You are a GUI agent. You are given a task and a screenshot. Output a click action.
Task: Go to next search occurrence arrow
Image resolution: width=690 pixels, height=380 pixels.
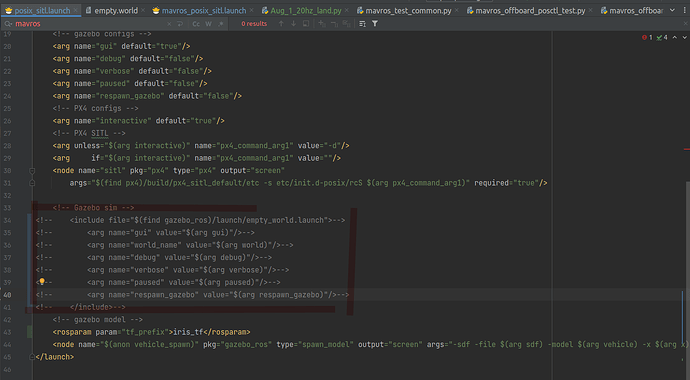pos(294,24)
